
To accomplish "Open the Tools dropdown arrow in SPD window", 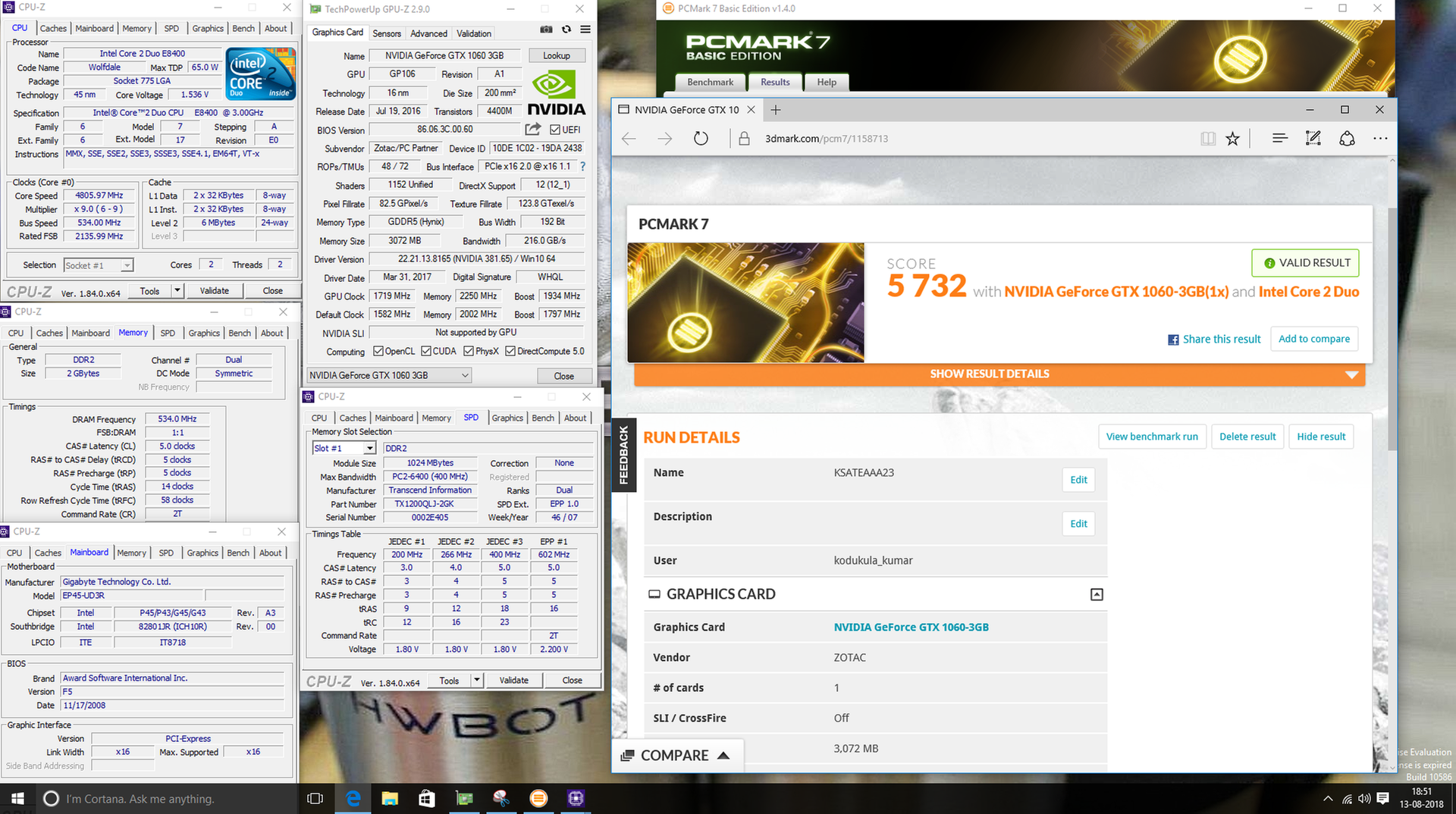I will [x=477, y=681].
